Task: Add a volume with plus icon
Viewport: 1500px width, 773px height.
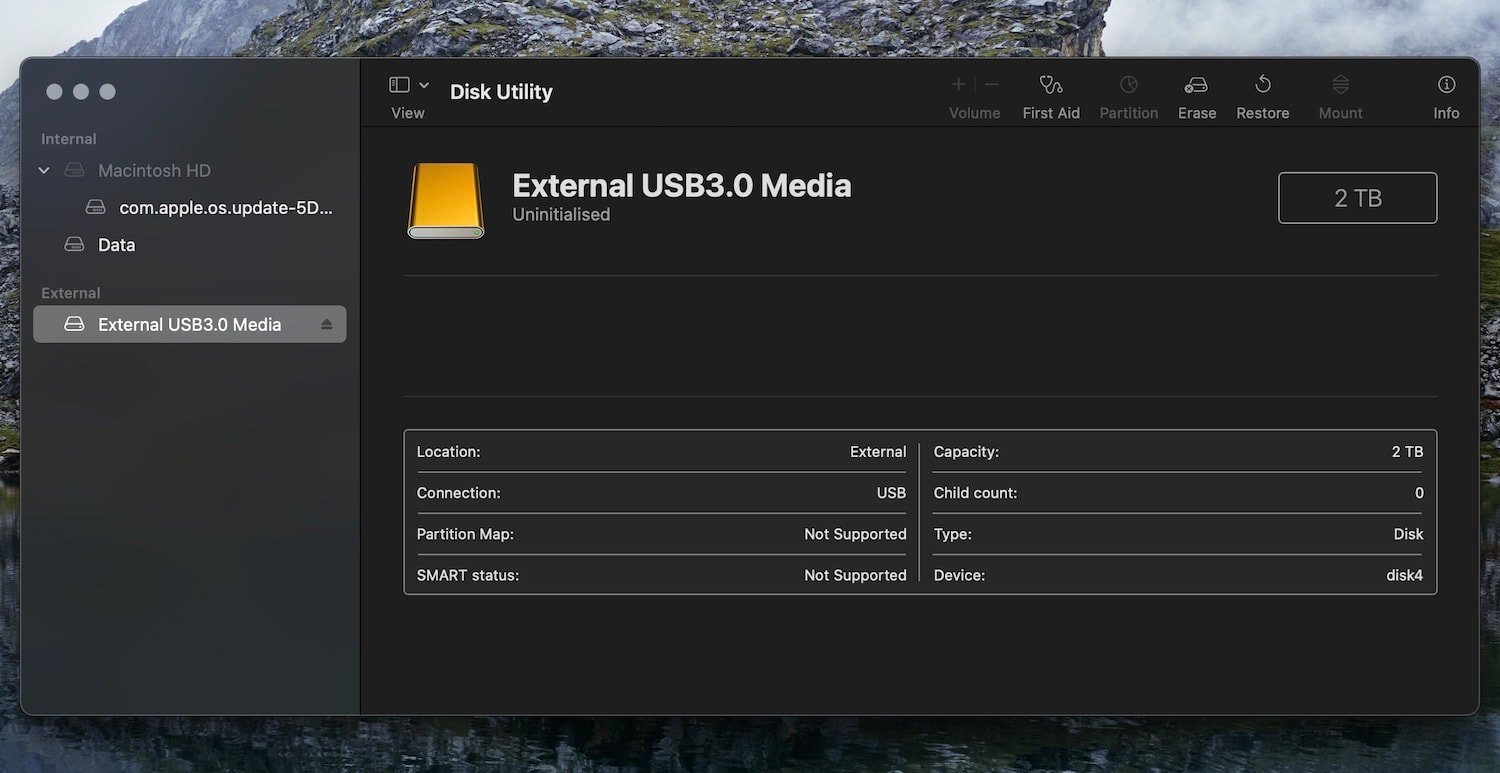Action: pos(958,85)
